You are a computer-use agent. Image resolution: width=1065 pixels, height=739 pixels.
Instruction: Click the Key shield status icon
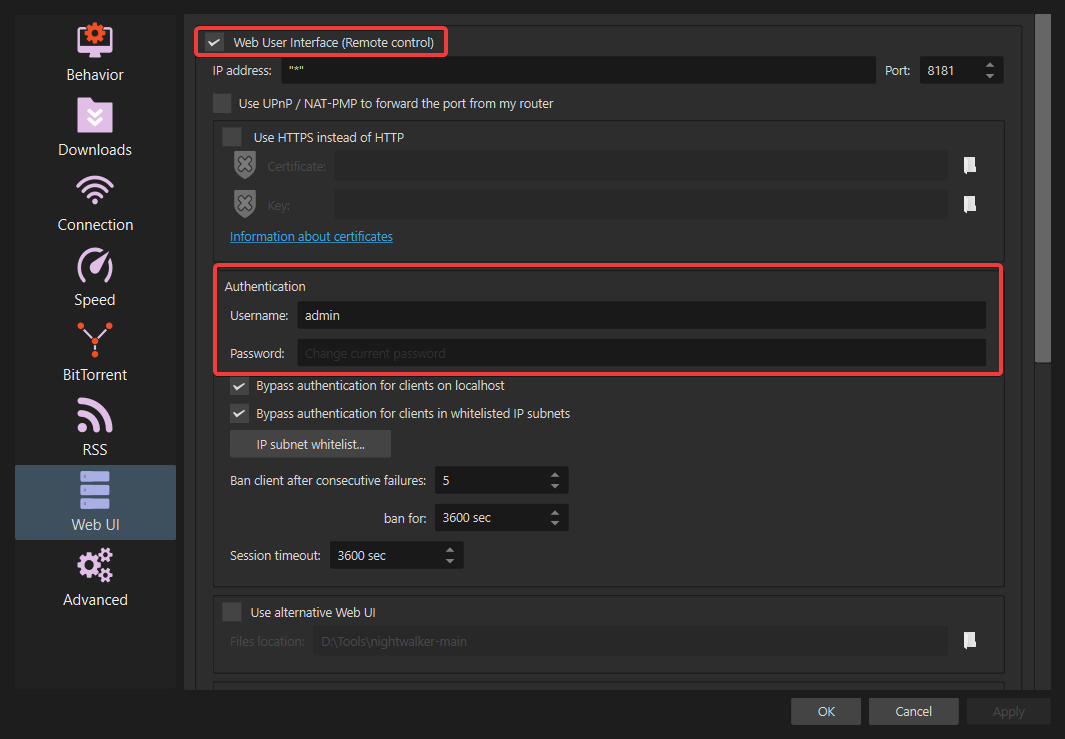(x=245, y=204)
